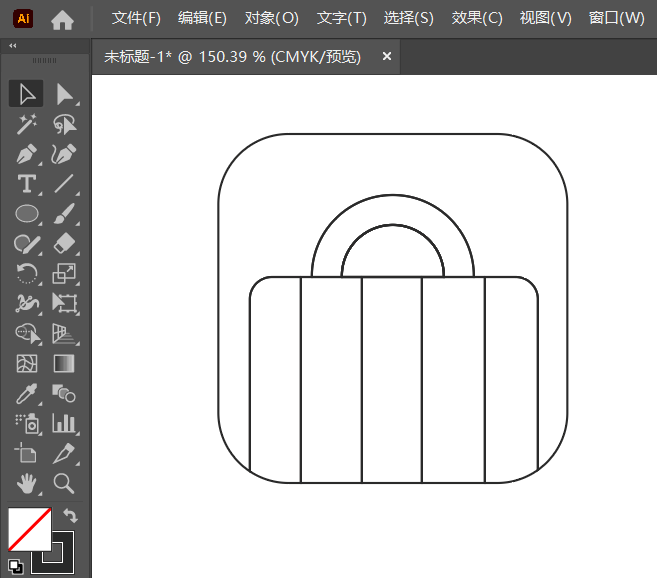This screenshot has height=578, width=657.
Task: Activate the Lasso tool
Action: [65, 124]
